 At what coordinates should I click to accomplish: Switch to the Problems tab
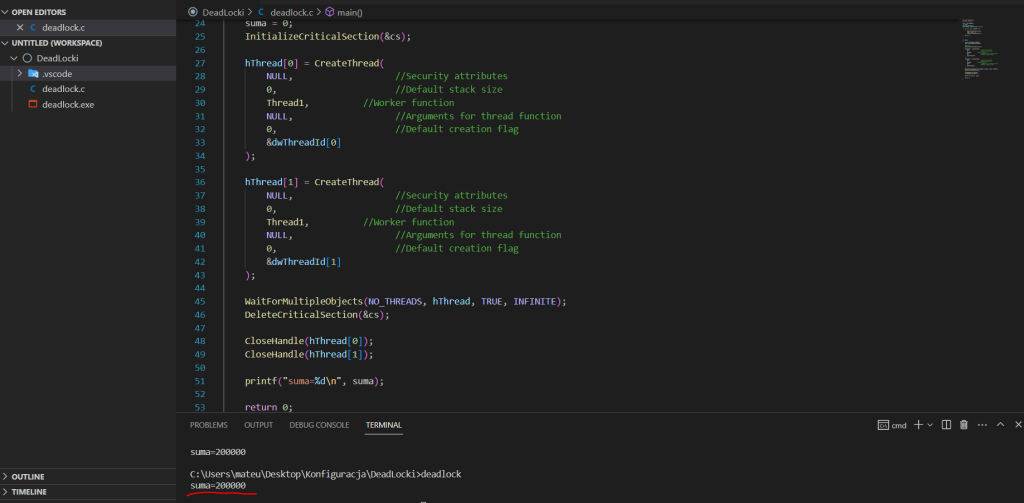pos(209,425)
